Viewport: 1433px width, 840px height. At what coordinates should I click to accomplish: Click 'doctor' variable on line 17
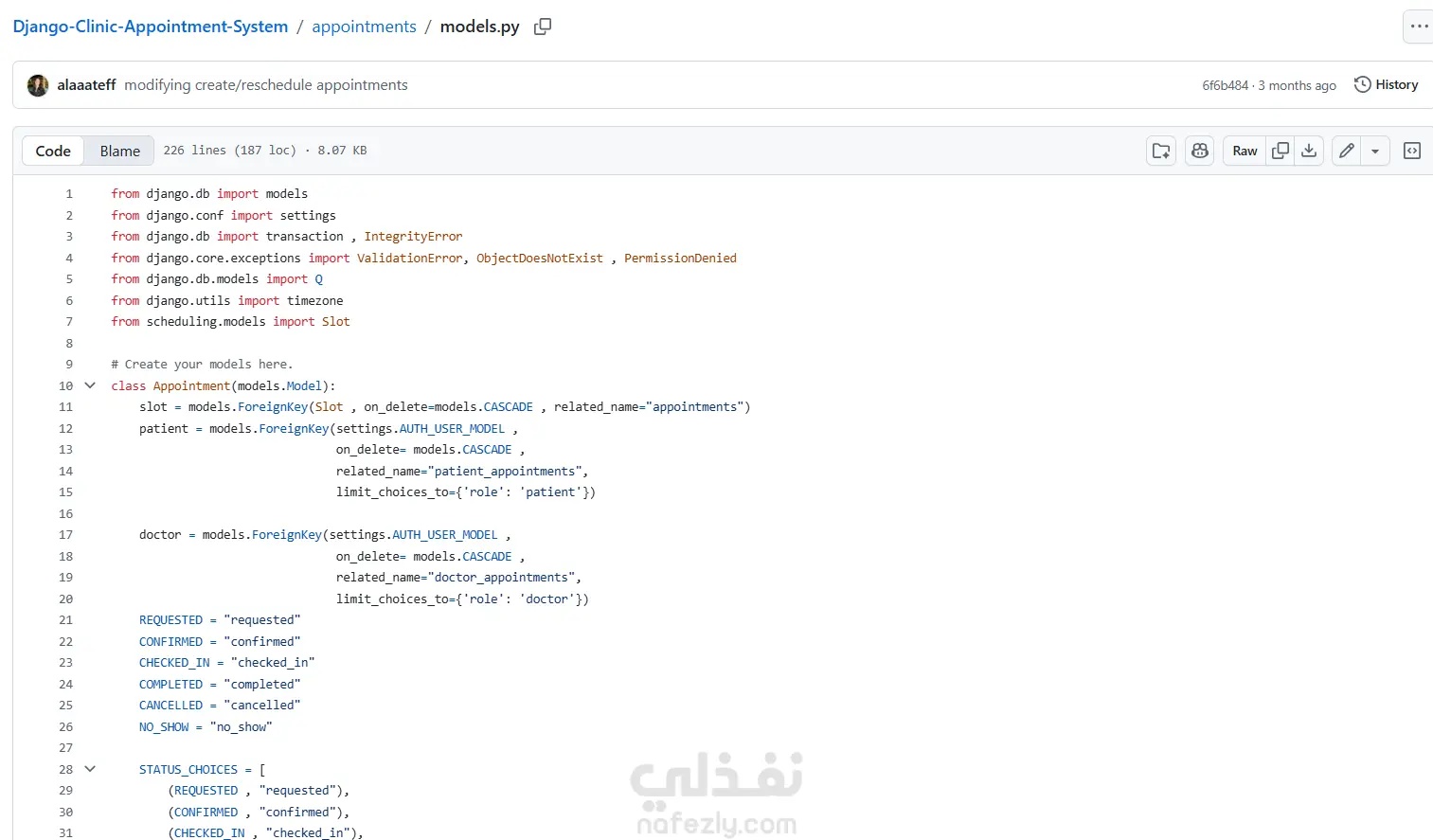[x=160, y=535]
